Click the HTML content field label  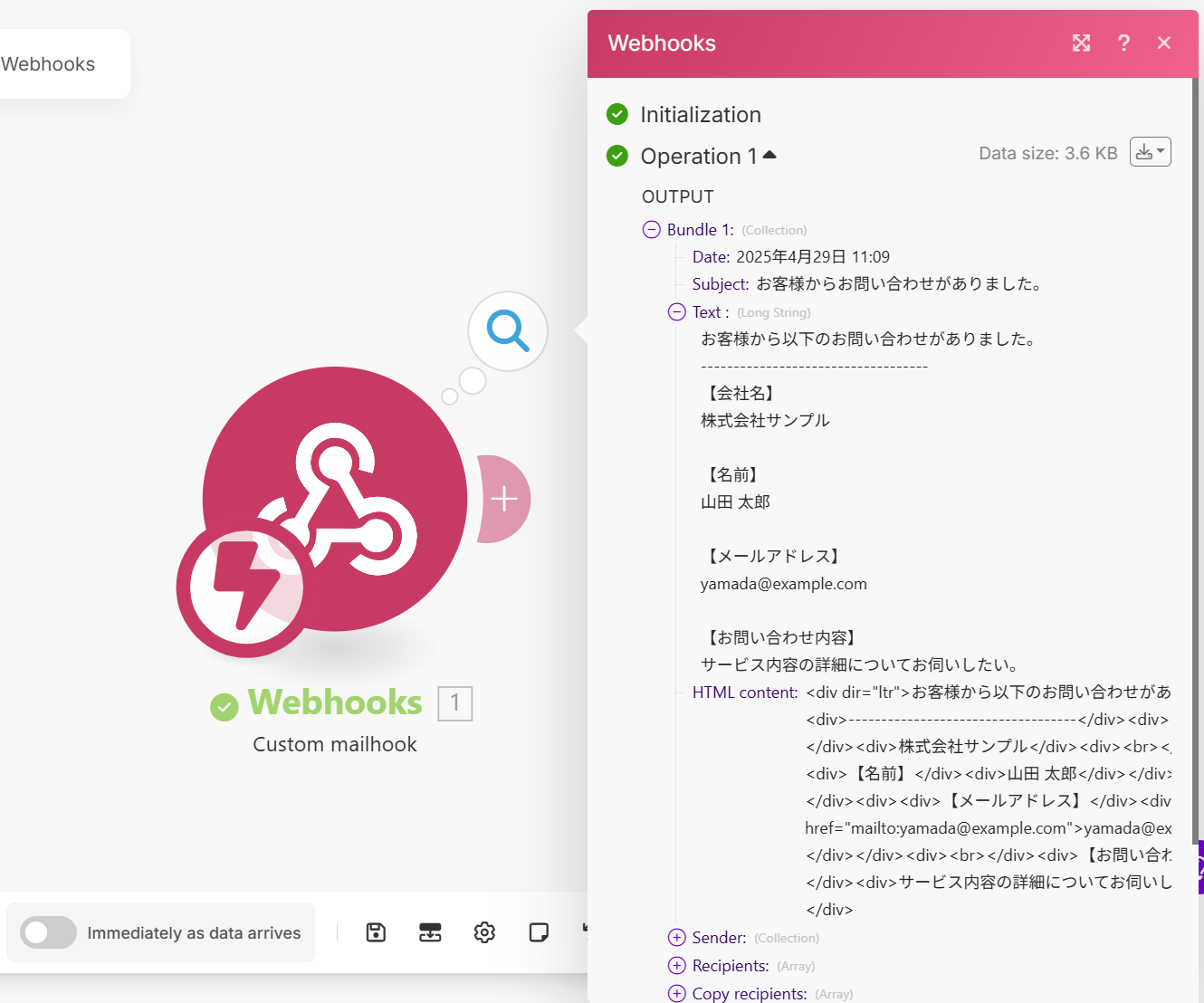click(745, 693)
